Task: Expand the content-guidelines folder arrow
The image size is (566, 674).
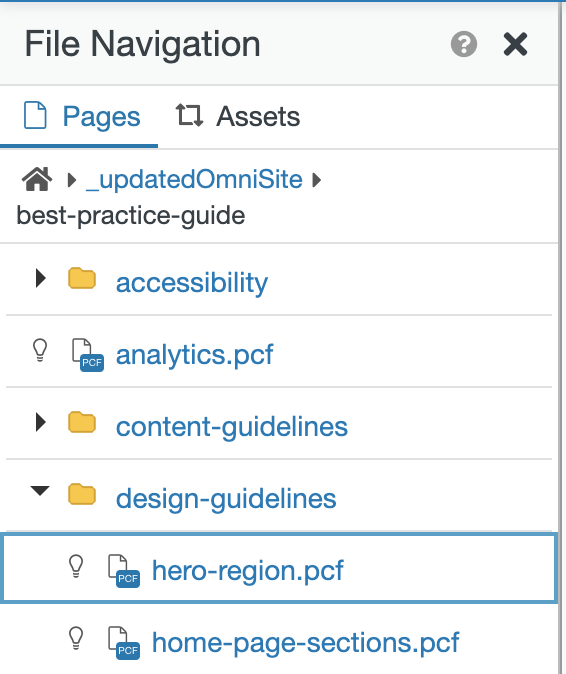Action: coord(41,422)
